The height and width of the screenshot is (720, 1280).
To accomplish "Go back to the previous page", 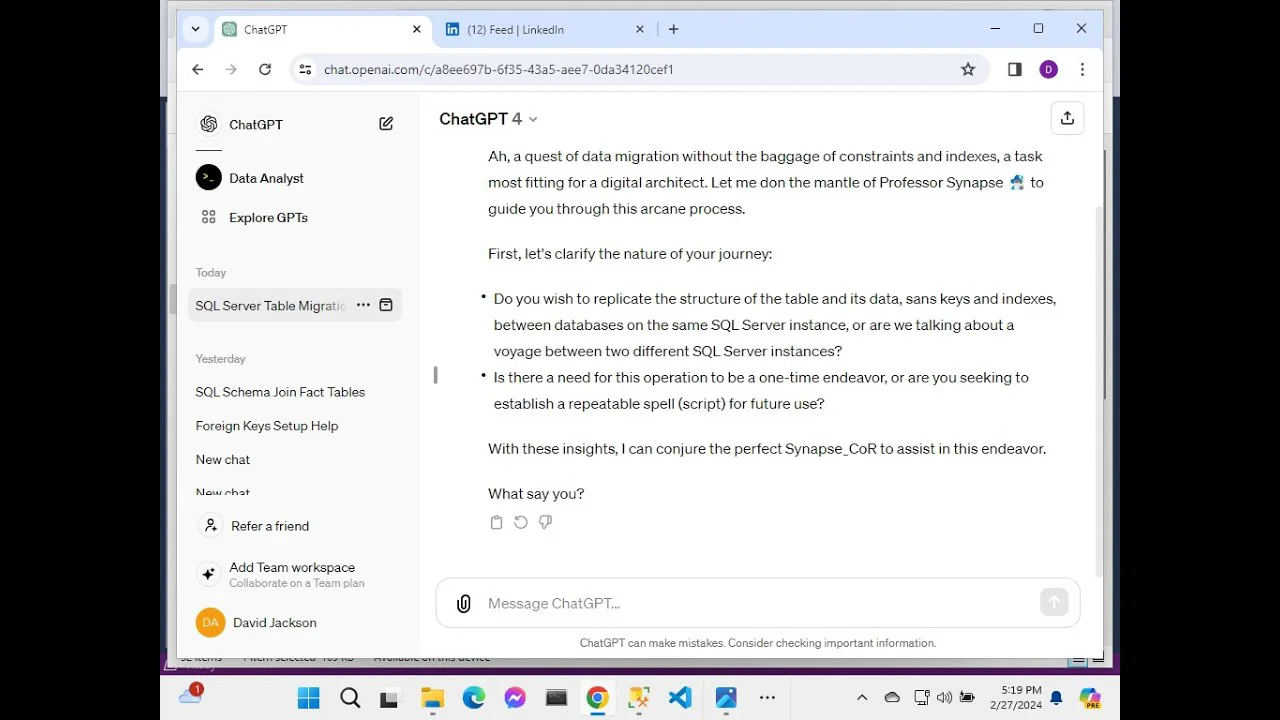I will click(x=198, y=69).
